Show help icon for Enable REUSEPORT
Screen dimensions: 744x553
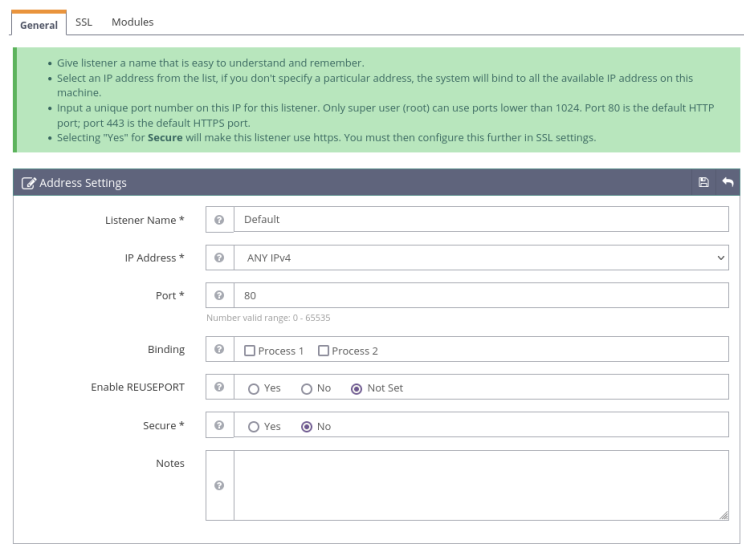[219, 387]
